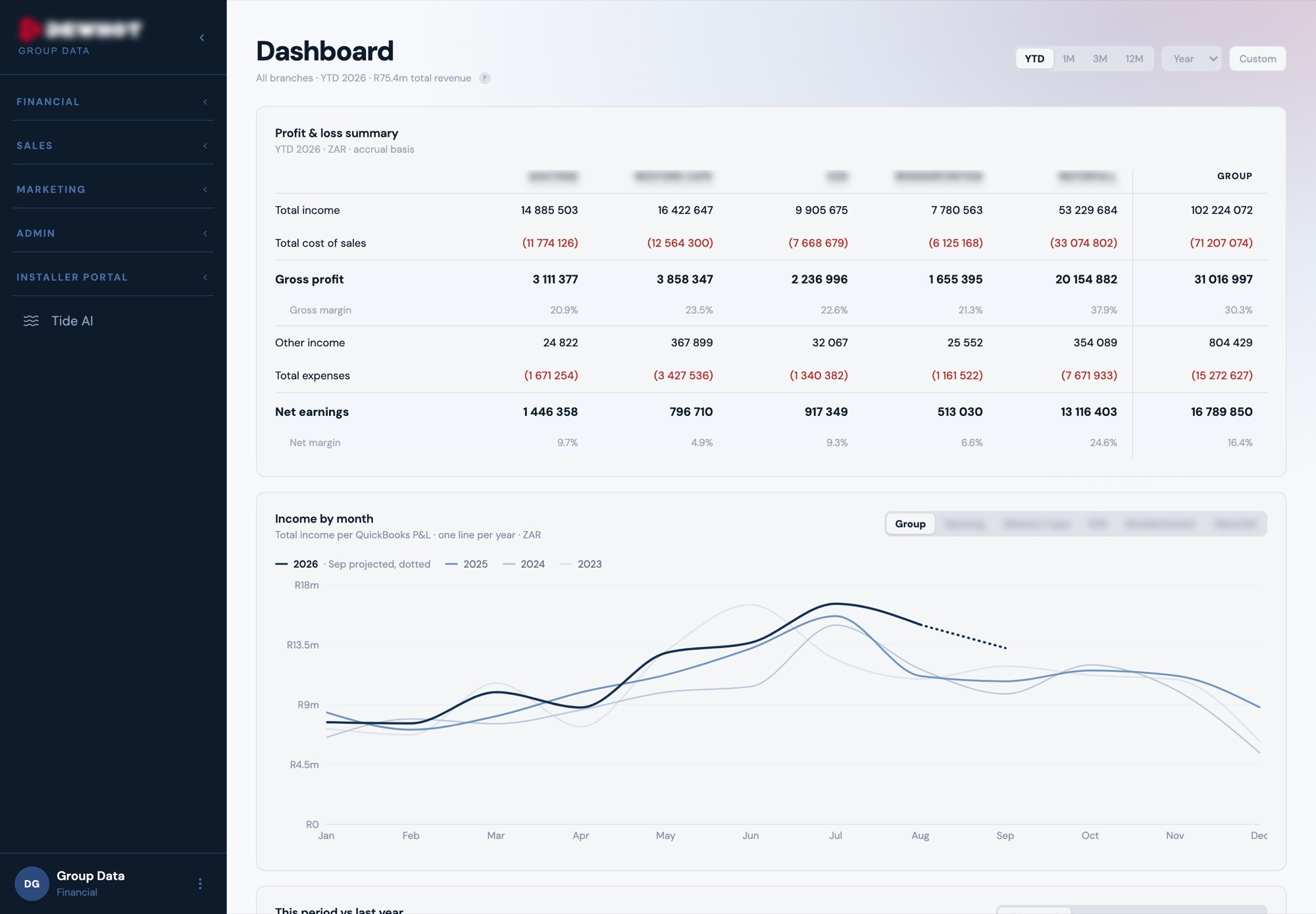Click the Net earnings row label
The image size is (1316, 914).
coord(312,412)
